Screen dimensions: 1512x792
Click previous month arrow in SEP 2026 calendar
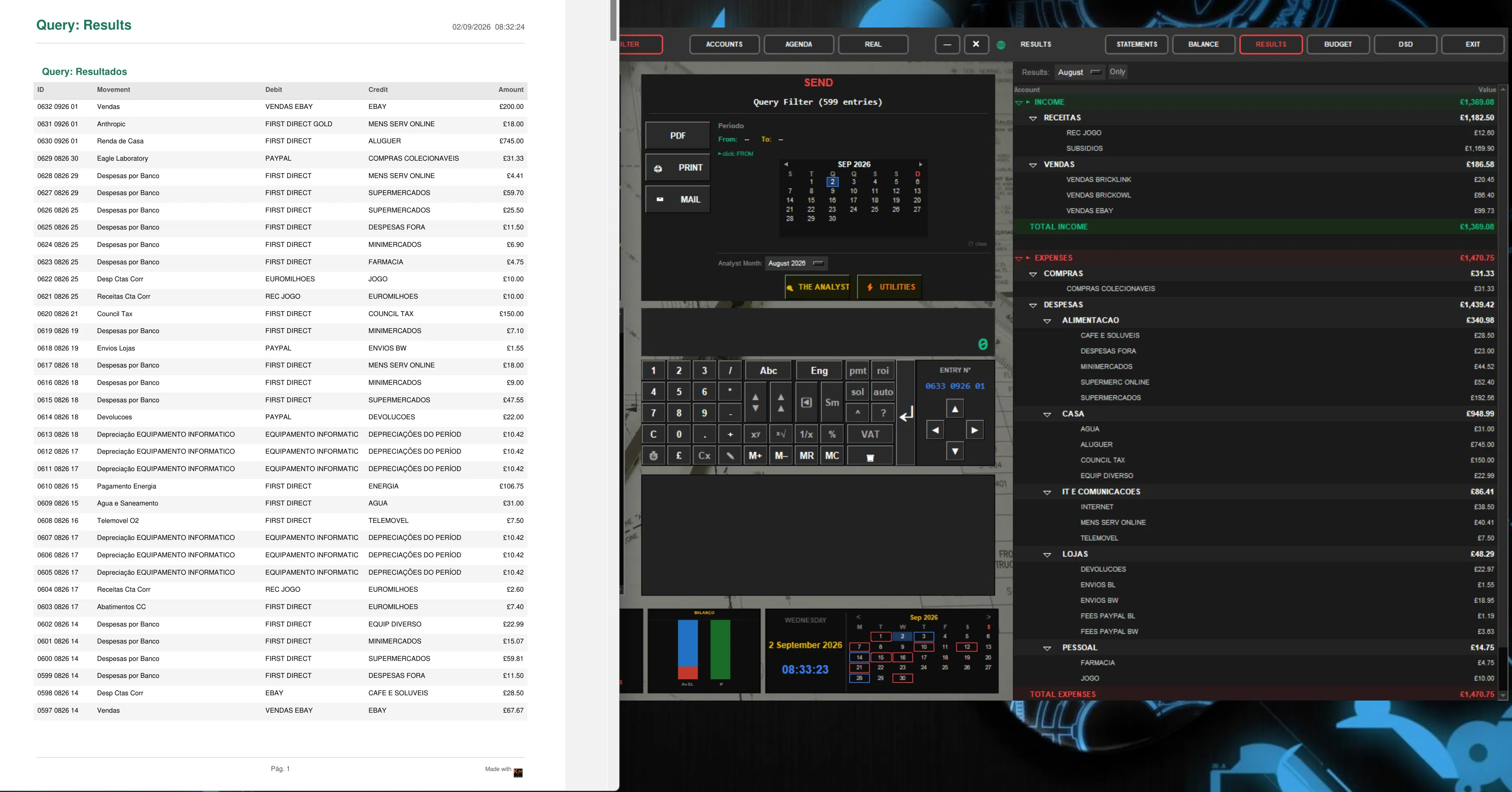[786, 164]
